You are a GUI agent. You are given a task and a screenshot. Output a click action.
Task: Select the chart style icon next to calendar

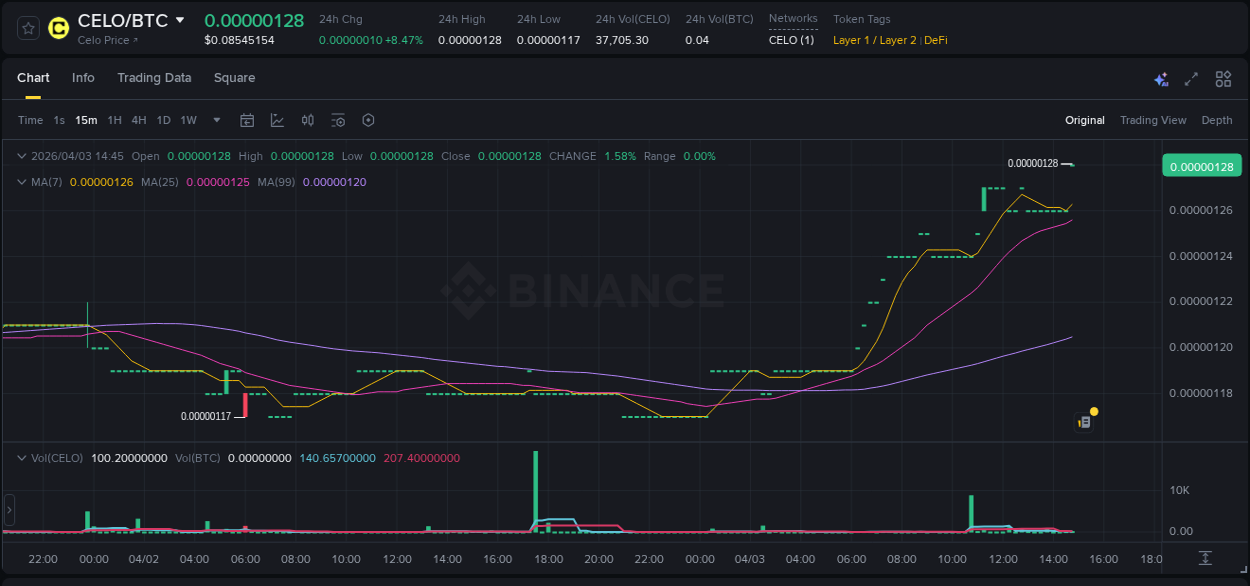point(277,120)
